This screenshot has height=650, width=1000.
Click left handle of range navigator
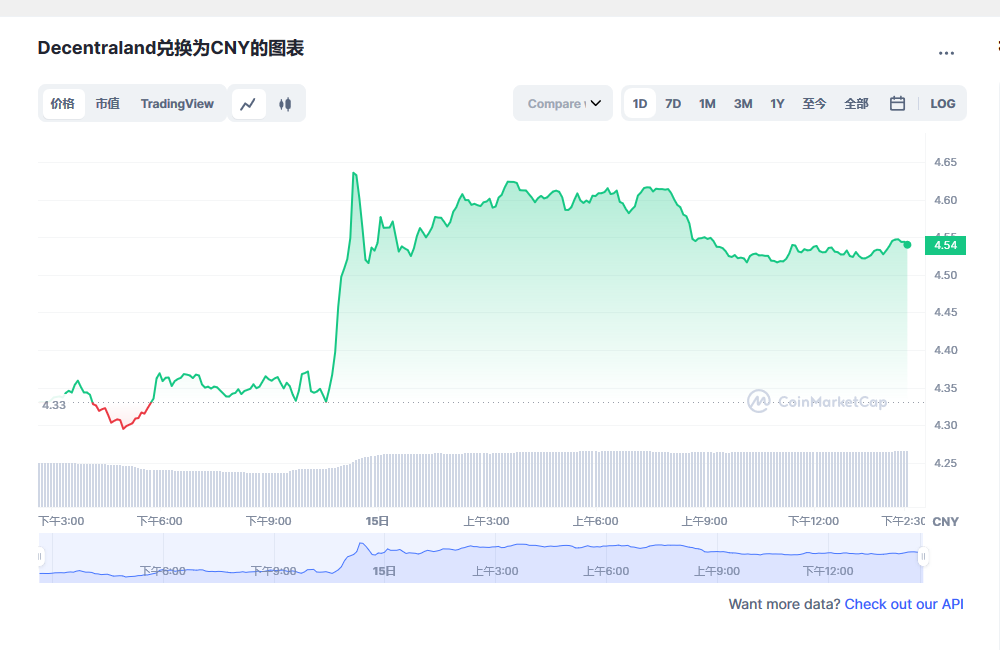(x=40, y=557)
